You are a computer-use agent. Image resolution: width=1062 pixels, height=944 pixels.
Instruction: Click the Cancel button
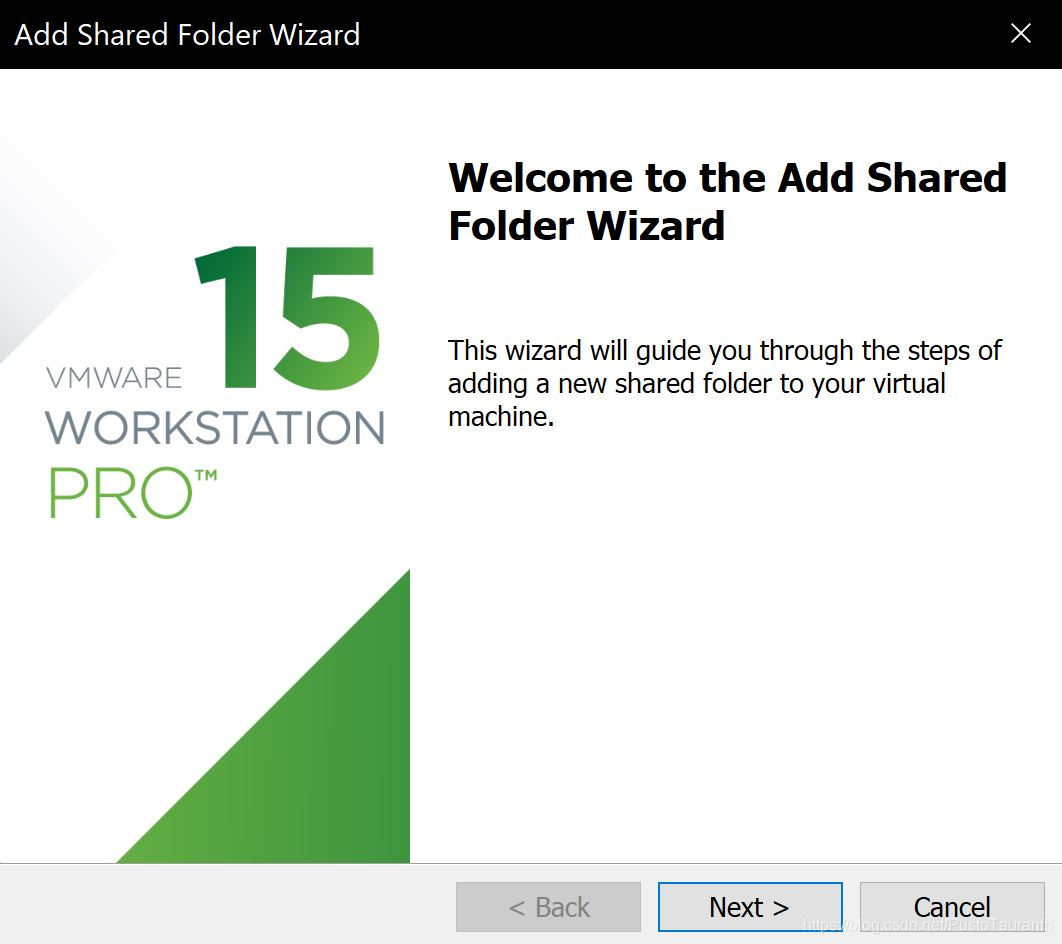(952, 907)
